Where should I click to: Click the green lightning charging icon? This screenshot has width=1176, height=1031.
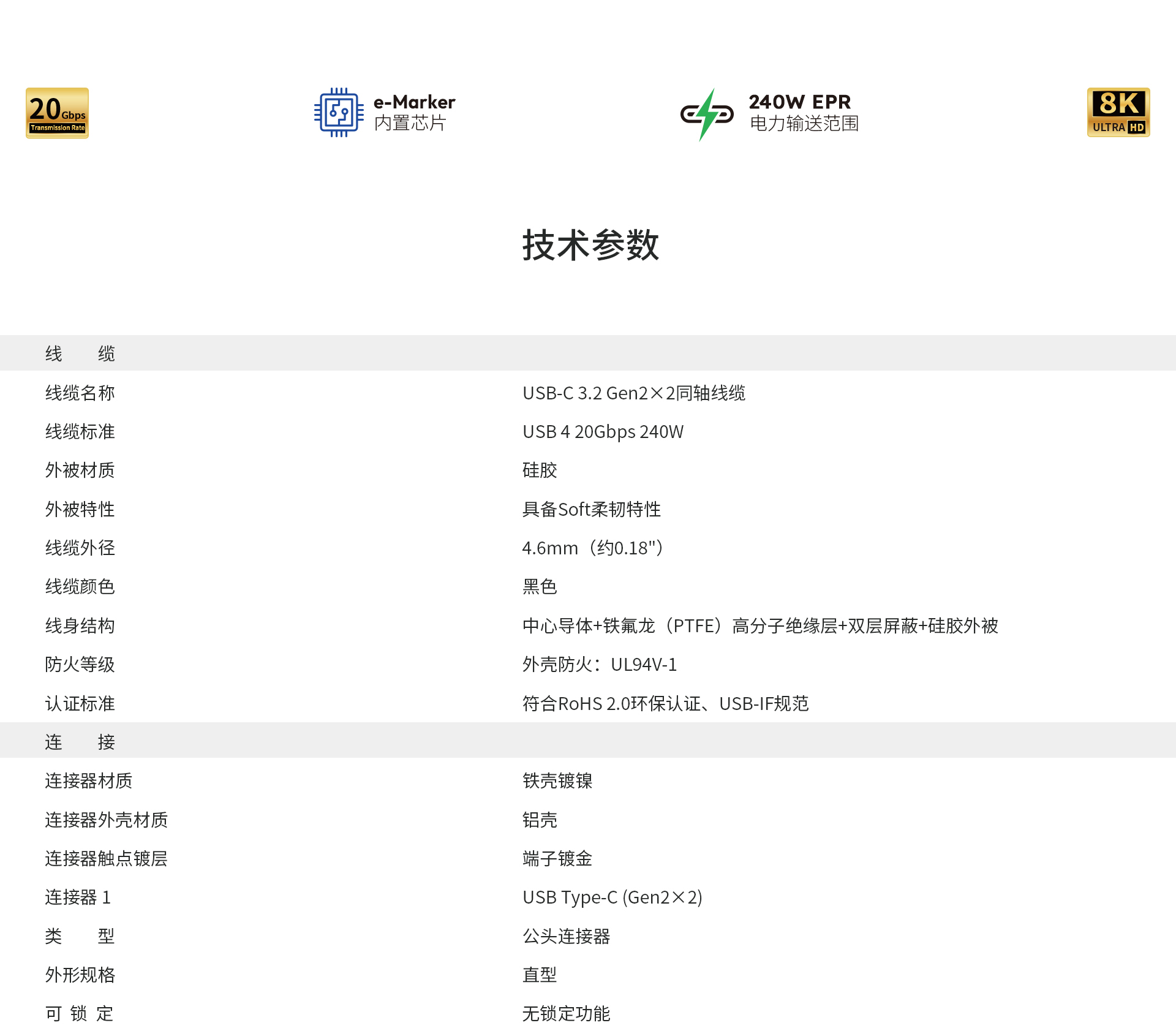(x=707, y=114)
